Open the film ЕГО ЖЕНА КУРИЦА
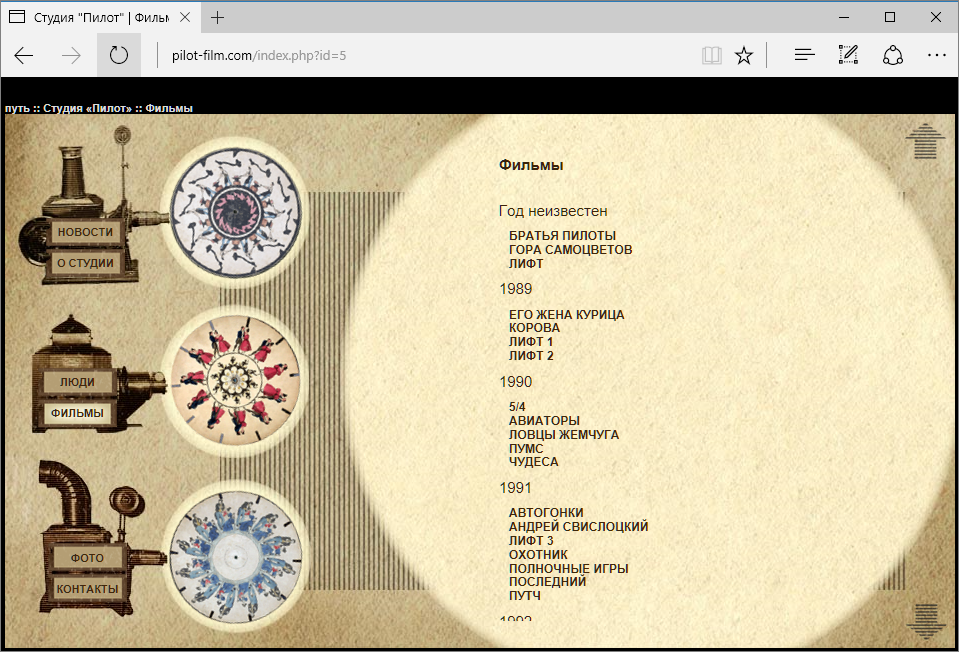Viewport: 959px width, 652px height. 566,315
